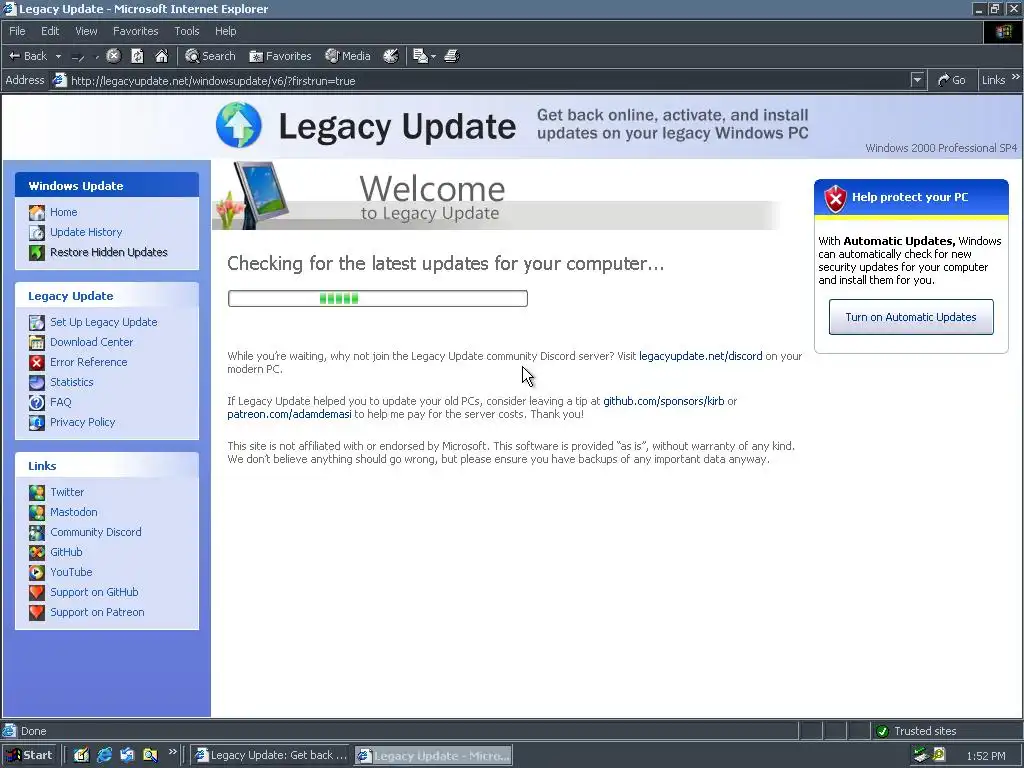Open the Search toolbar button
1024x768 pixels.
210,56
